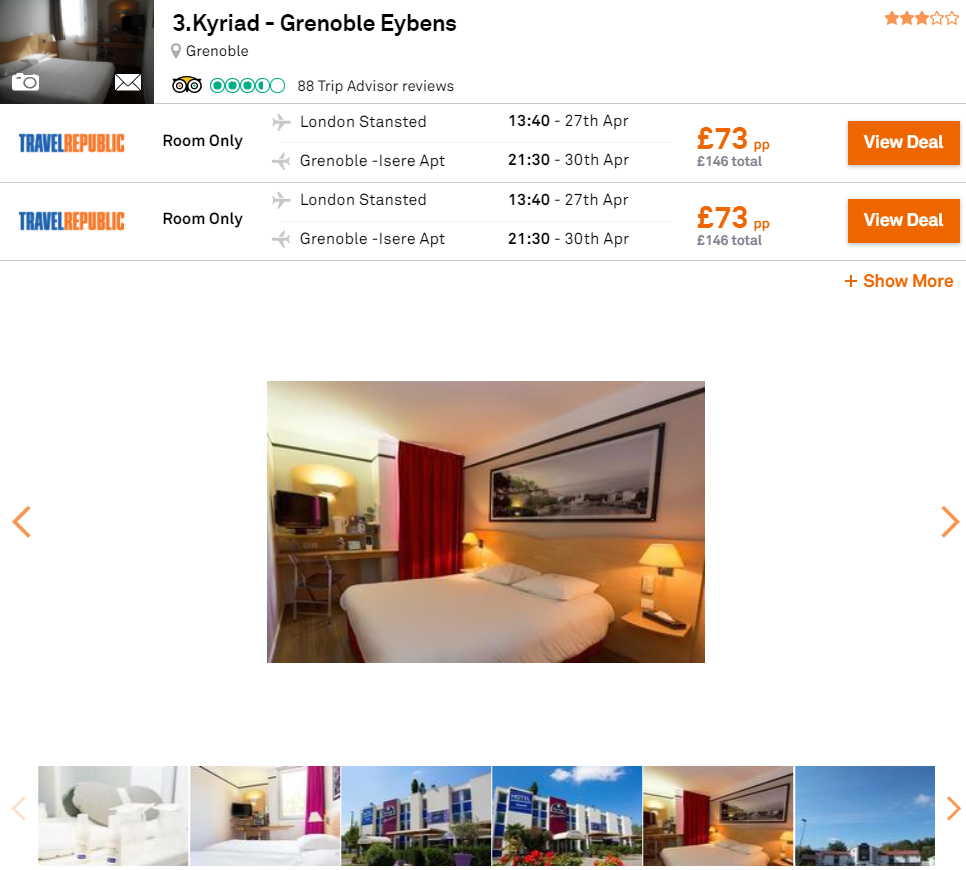Click the envelope email icon on hotel image
Image resolution: width=966 pixels, height=870 pixels.
point(128,82)
